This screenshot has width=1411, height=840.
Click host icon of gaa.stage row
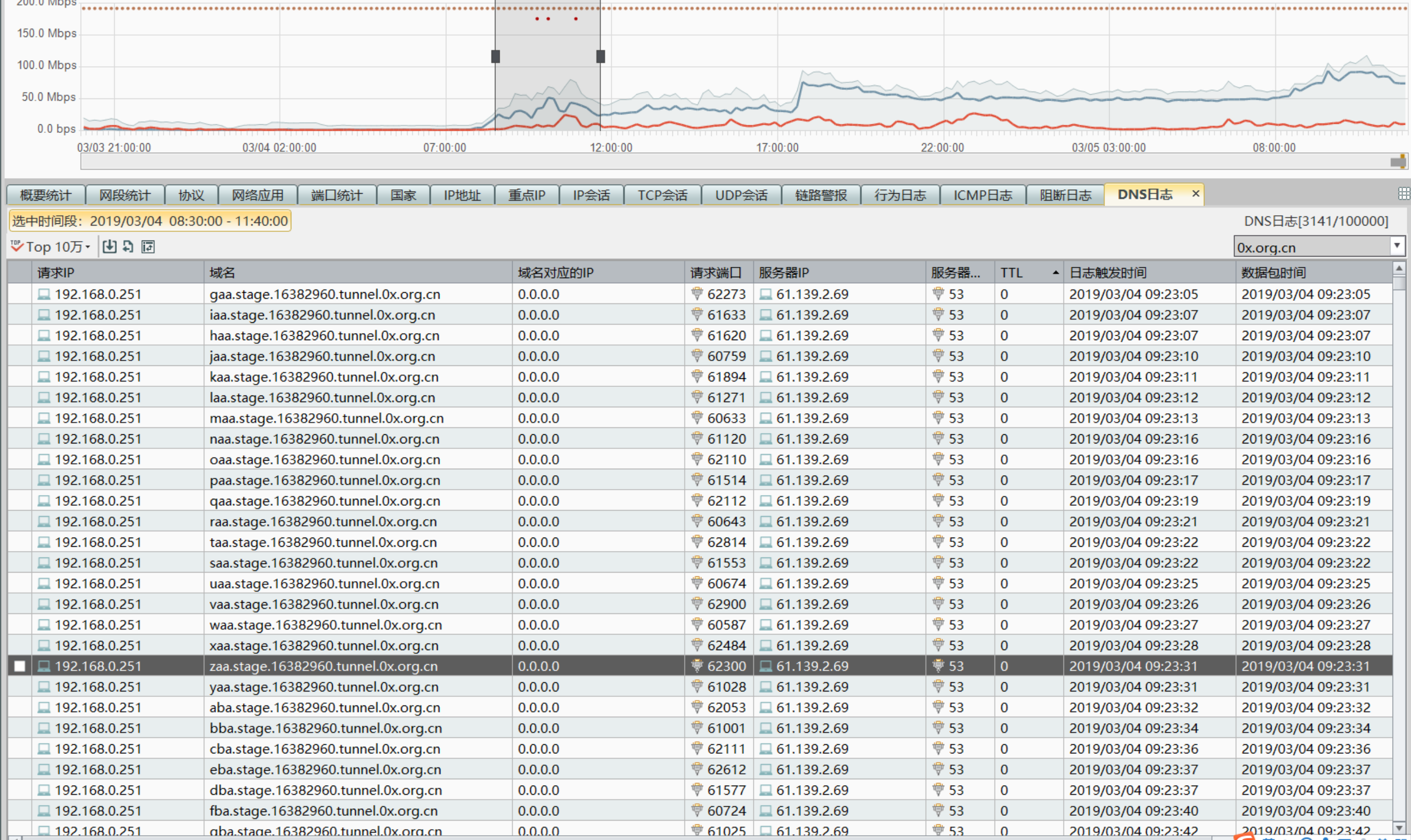[x=44, y=294]
